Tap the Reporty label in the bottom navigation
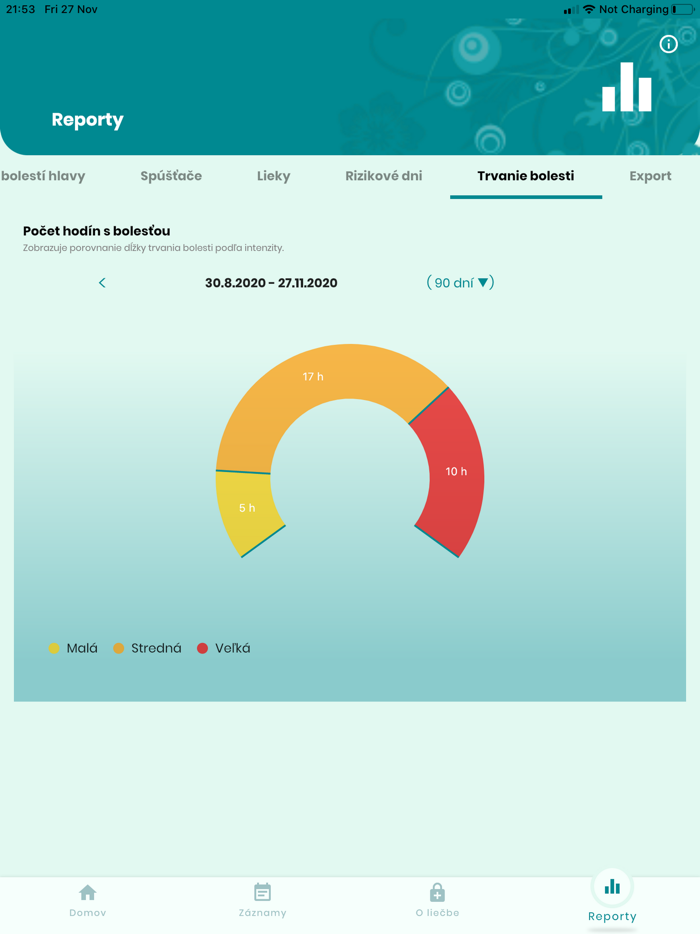This screenshot has width=700, height=934. 612,917
